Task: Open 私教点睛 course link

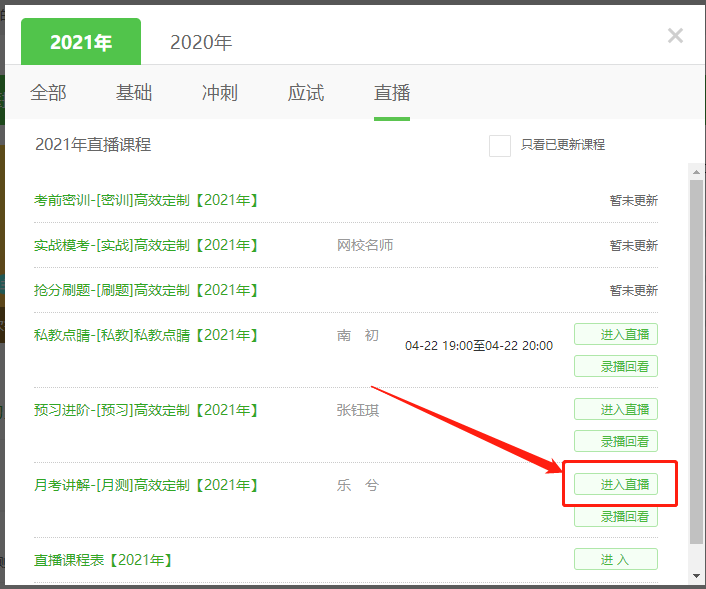Action: pyautogui.click(x=146, y=335)
